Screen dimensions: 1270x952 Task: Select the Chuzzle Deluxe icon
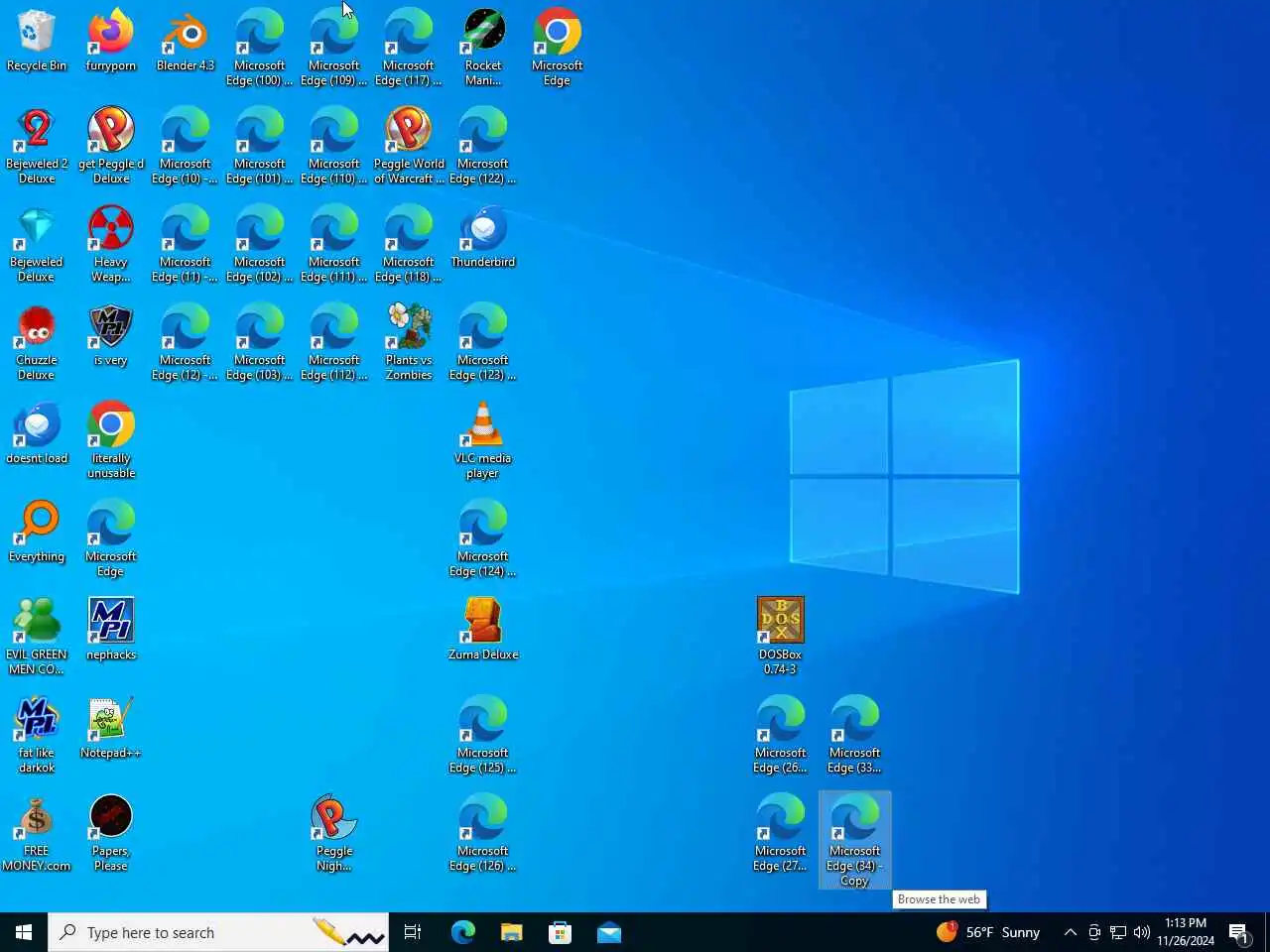(x=37, y=342)
